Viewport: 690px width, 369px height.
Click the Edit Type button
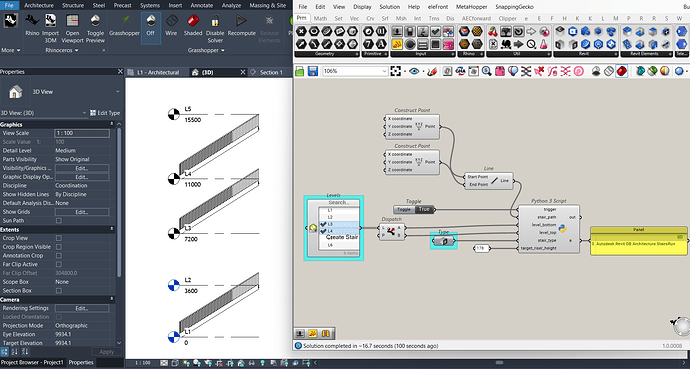(105, 113)
